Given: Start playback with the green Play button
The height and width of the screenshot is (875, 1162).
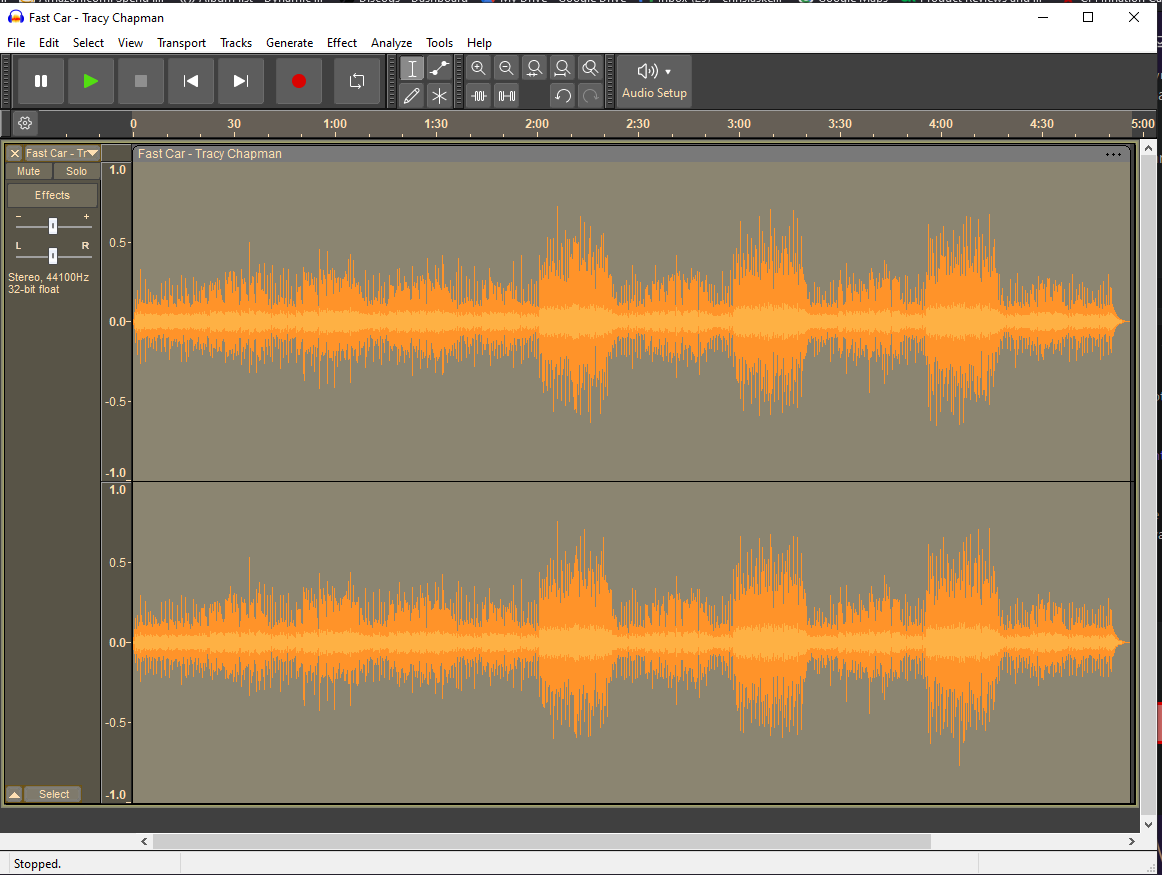Looking at the screenshot, I should [x=90, y=81].
